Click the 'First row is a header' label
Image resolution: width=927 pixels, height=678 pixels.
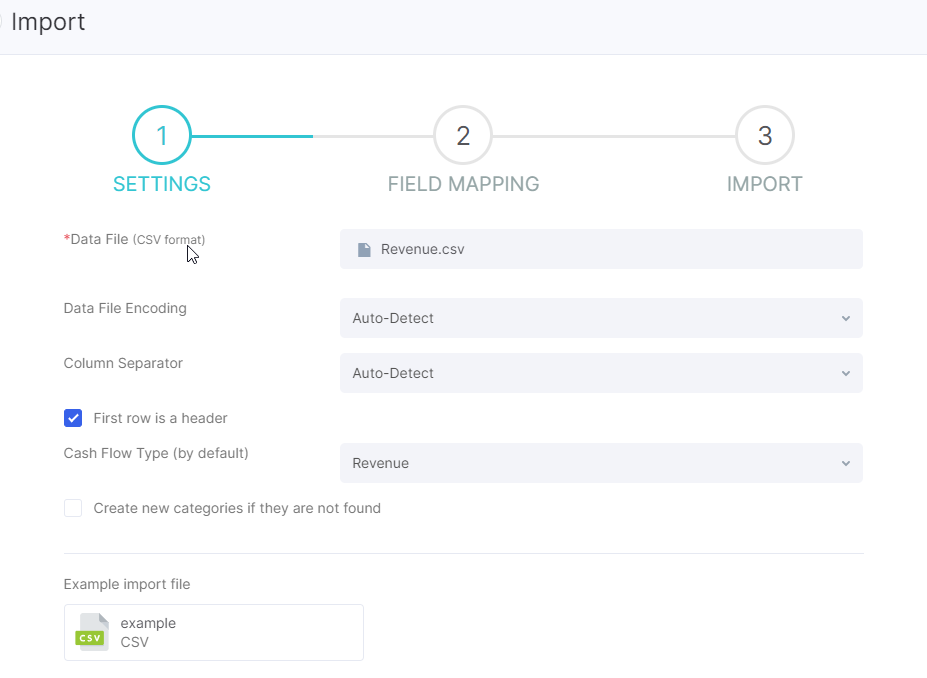point(160,418)
